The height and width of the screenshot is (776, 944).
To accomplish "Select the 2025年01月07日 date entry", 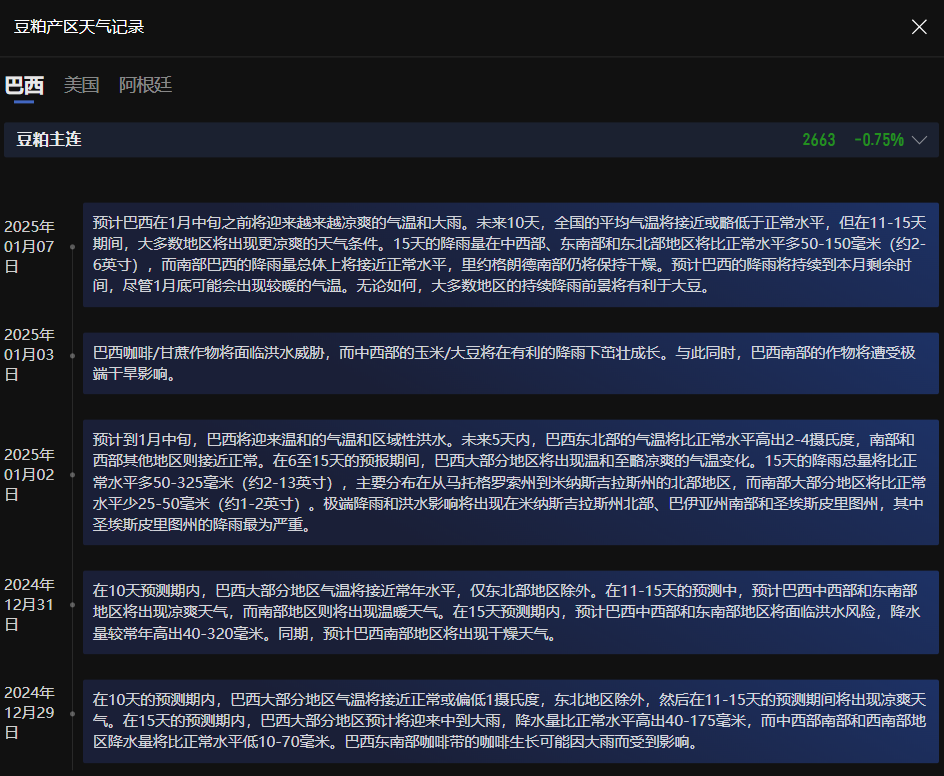I will pos(30,246).
